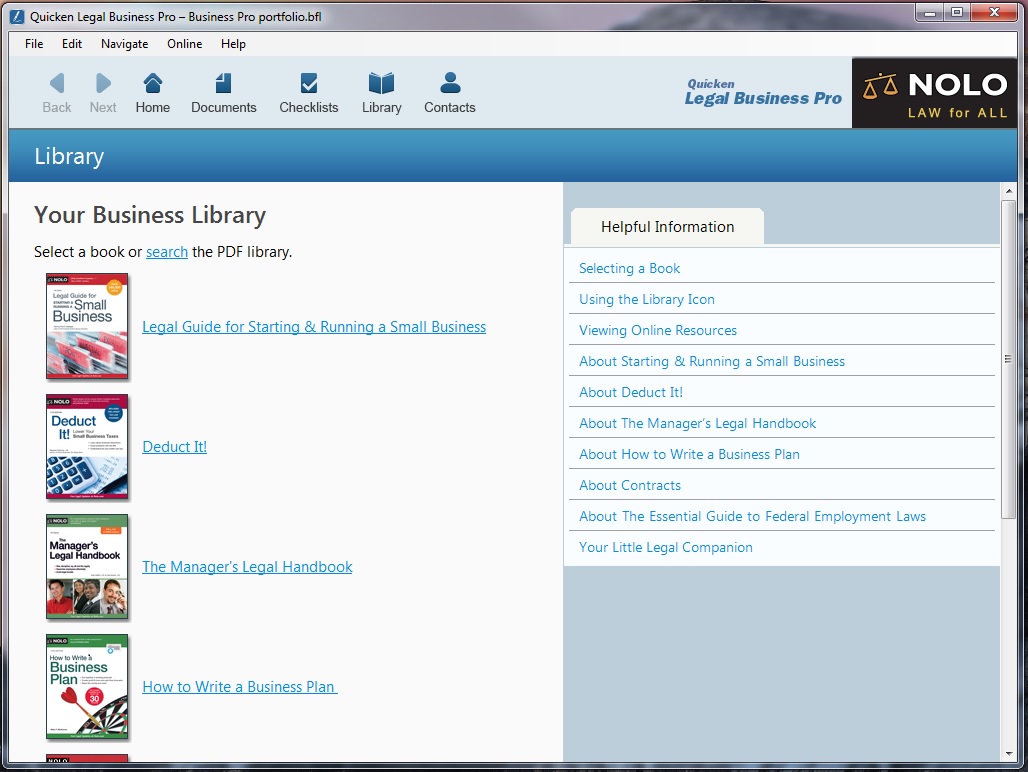Click the search PDF library link

click(x=166, y=251)
